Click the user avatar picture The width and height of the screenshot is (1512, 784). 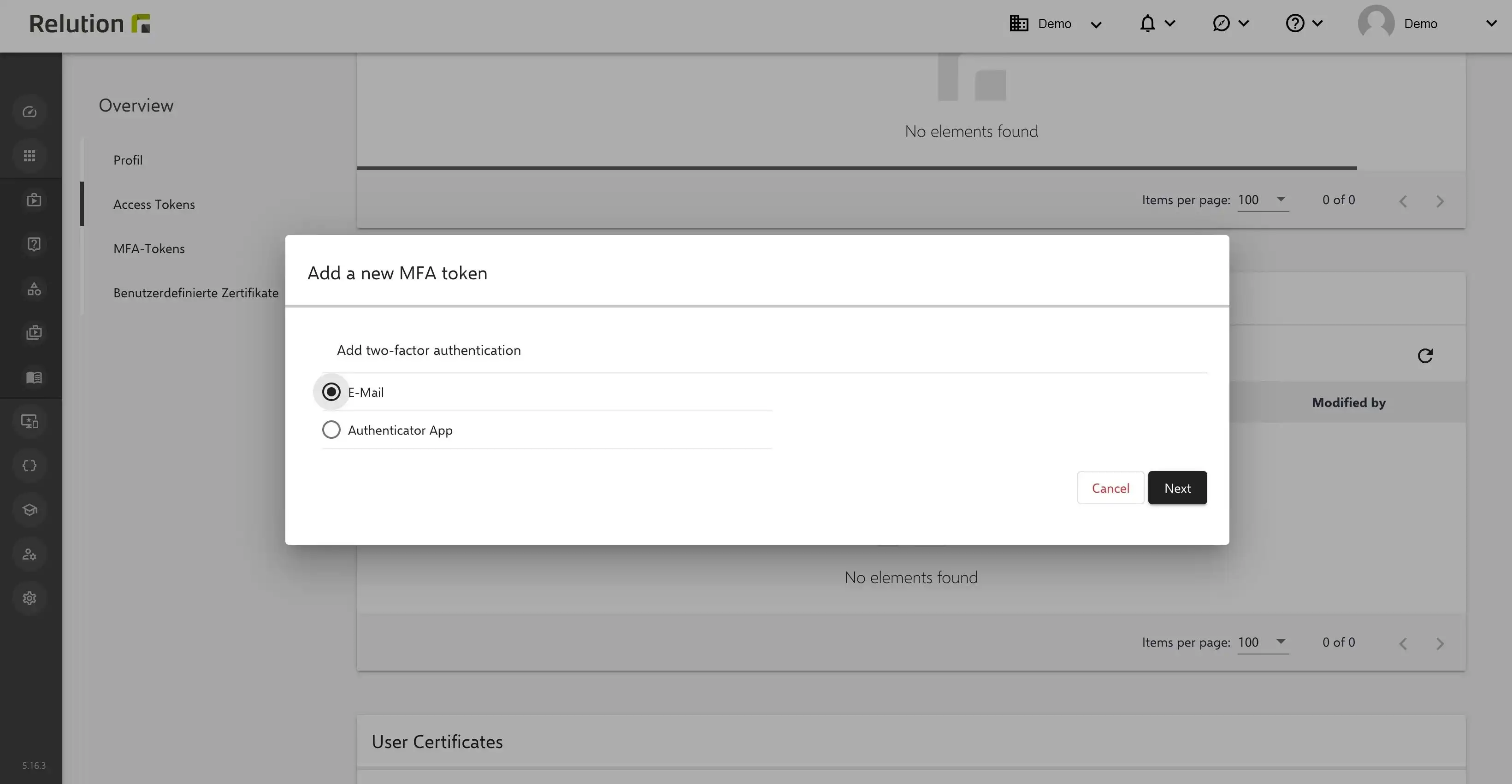coord(1376,24)
